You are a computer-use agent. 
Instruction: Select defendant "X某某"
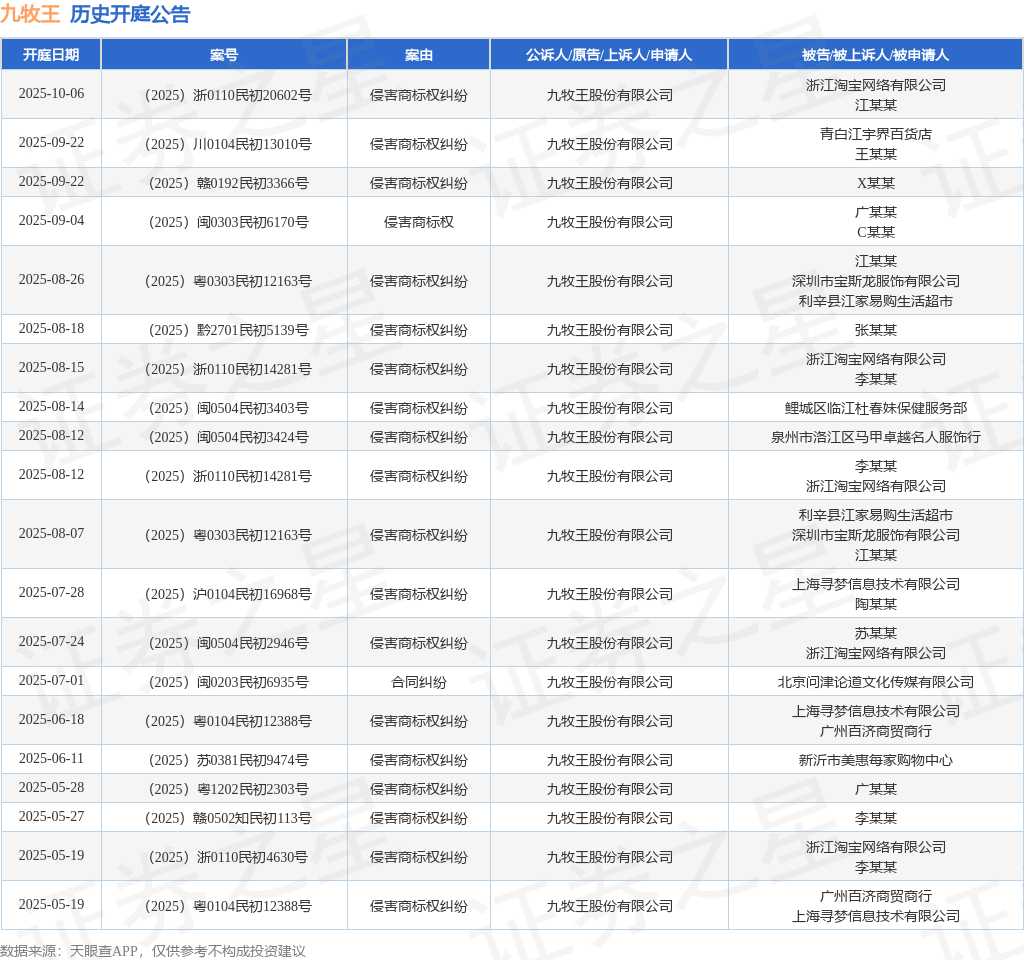[x=876, y=183]
